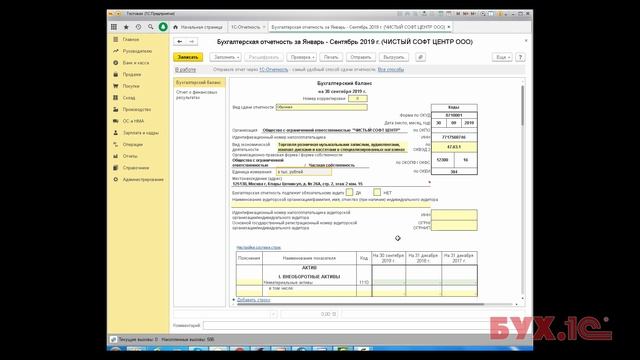The height and width of the screenshot is (360, 640).
Task: Click the Банк и касса icon
Action: (116, 63)
